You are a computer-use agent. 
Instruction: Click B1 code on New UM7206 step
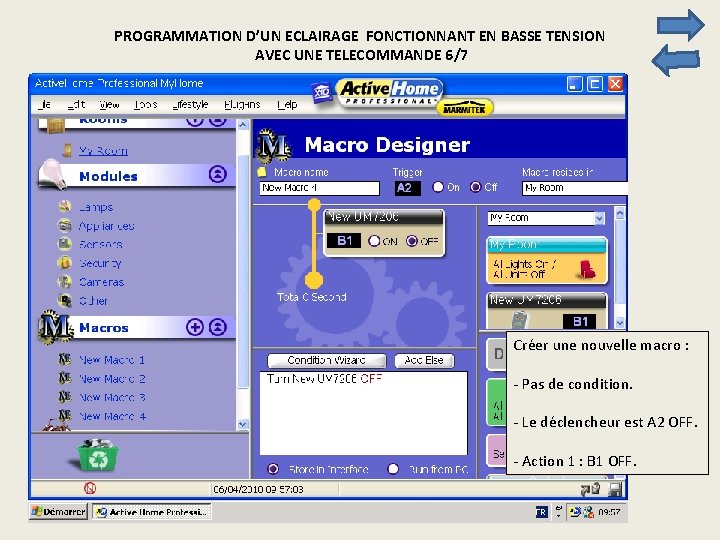coord(344,241)
